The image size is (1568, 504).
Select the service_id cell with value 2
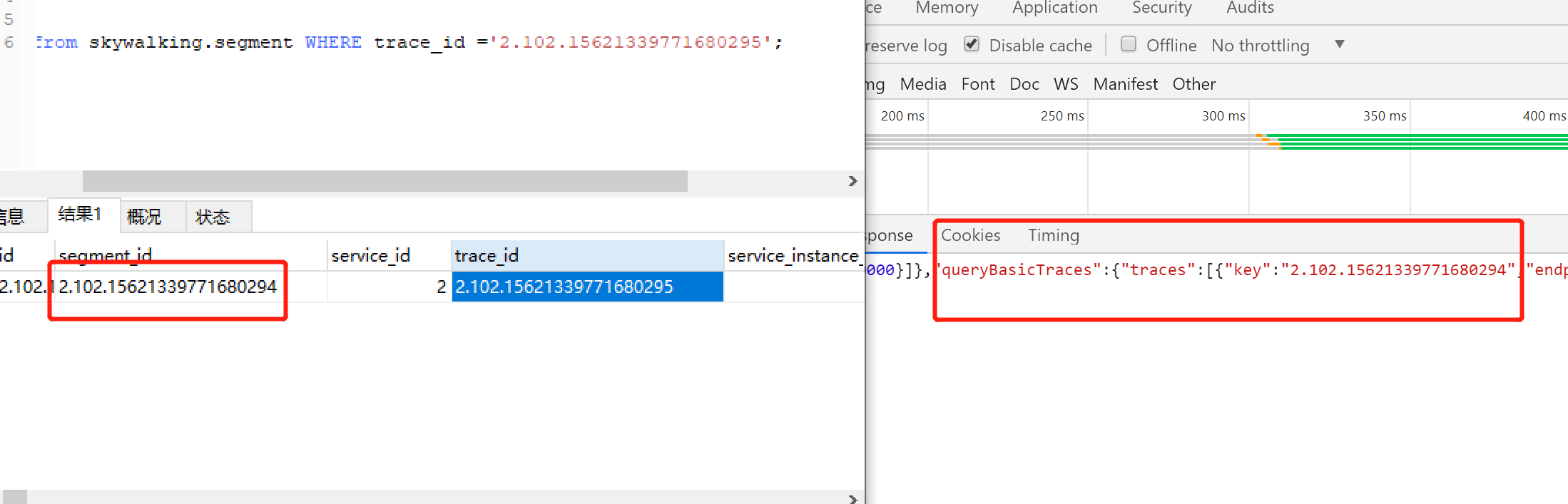click(x=389, y=287)
